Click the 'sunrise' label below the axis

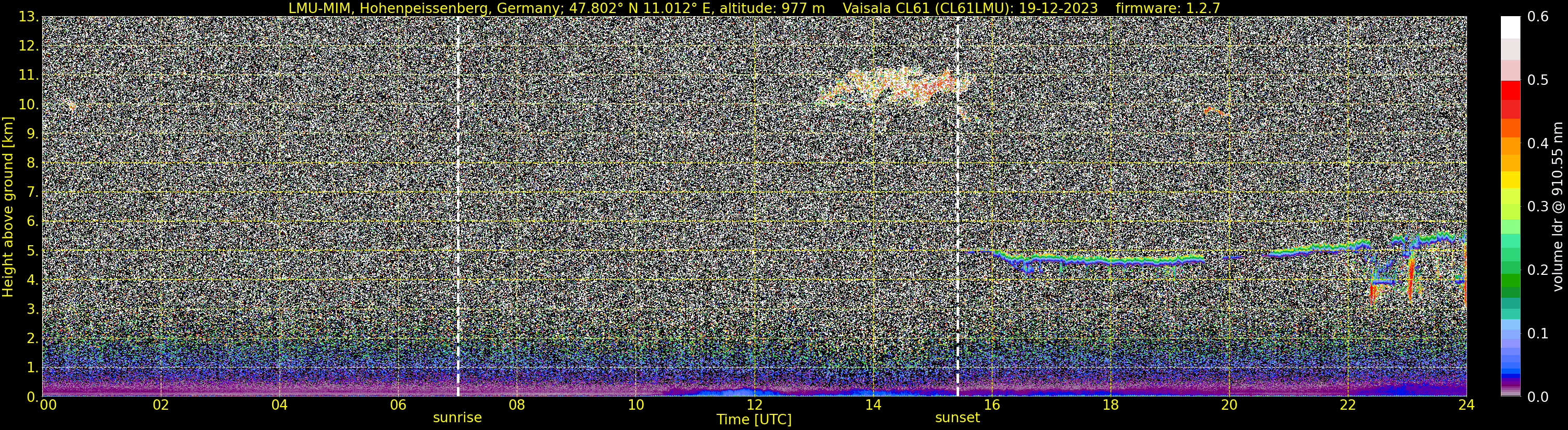pyautogui.click(x=457, y=418)
